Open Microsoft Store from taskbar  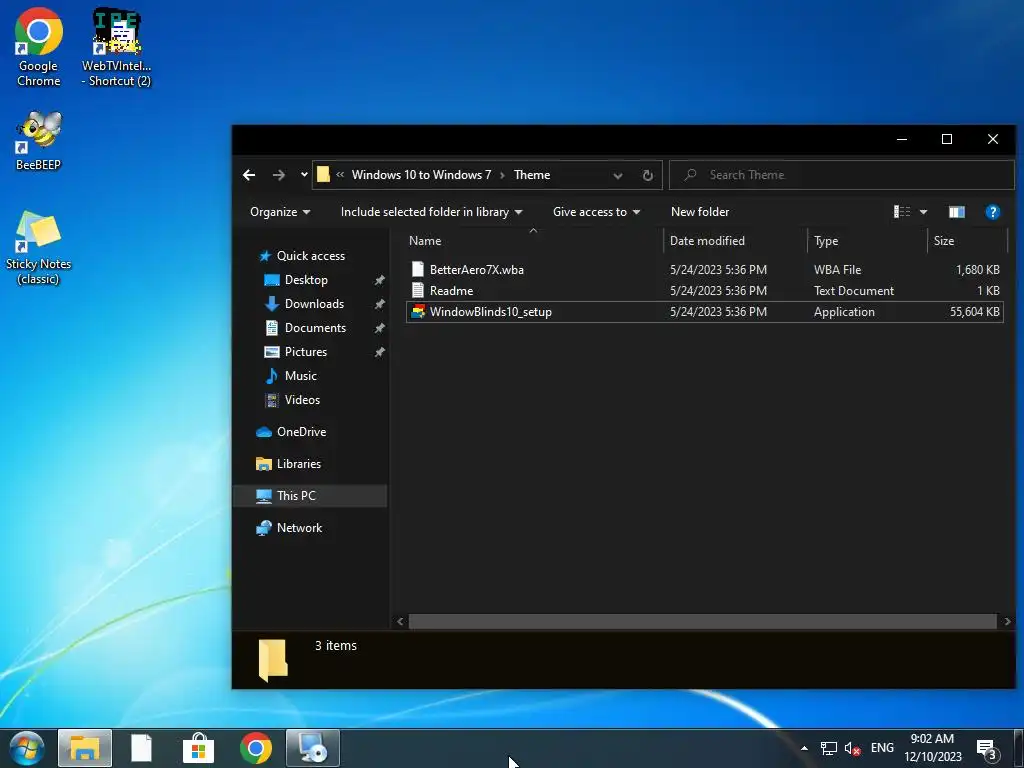point(199,748)
